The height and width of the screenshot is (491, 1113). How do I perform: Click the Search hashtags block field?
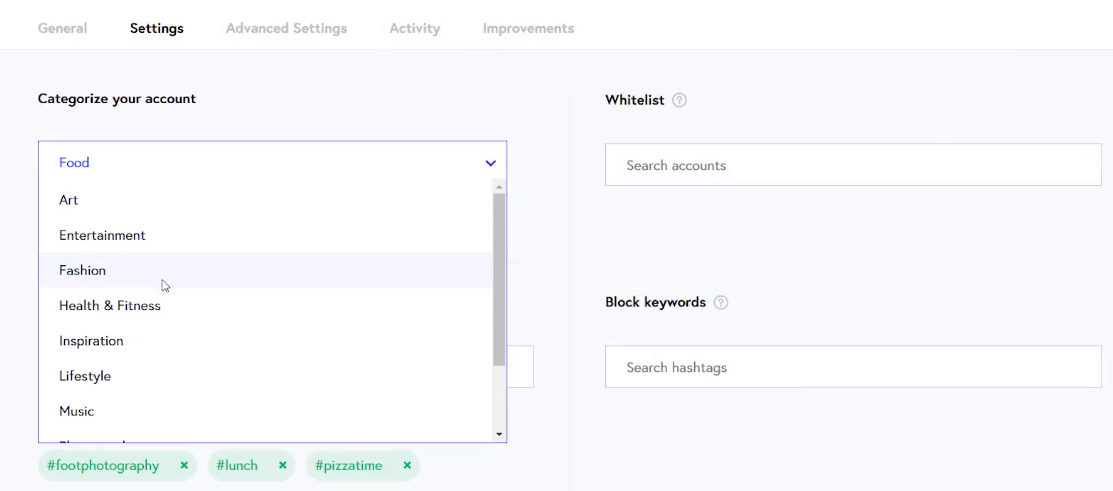tap(852, 367)
